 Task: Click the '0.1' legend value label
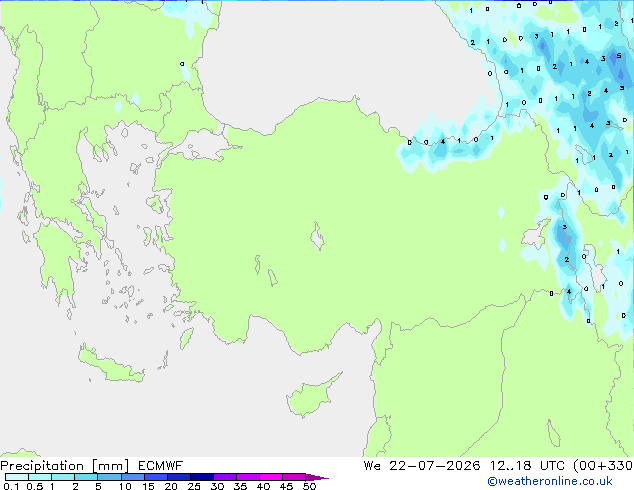(x=11, y=486)
